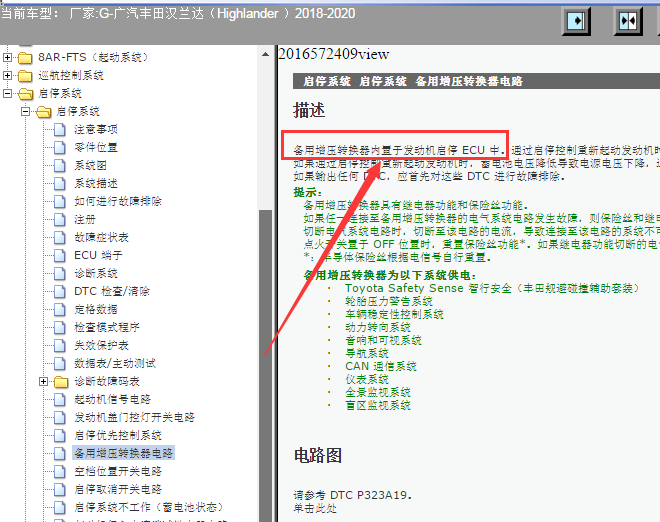Open the 启停优先控制系统 tree entry
Image resolution: width=660 pixels, height=522 pixels.
[118, 435]
